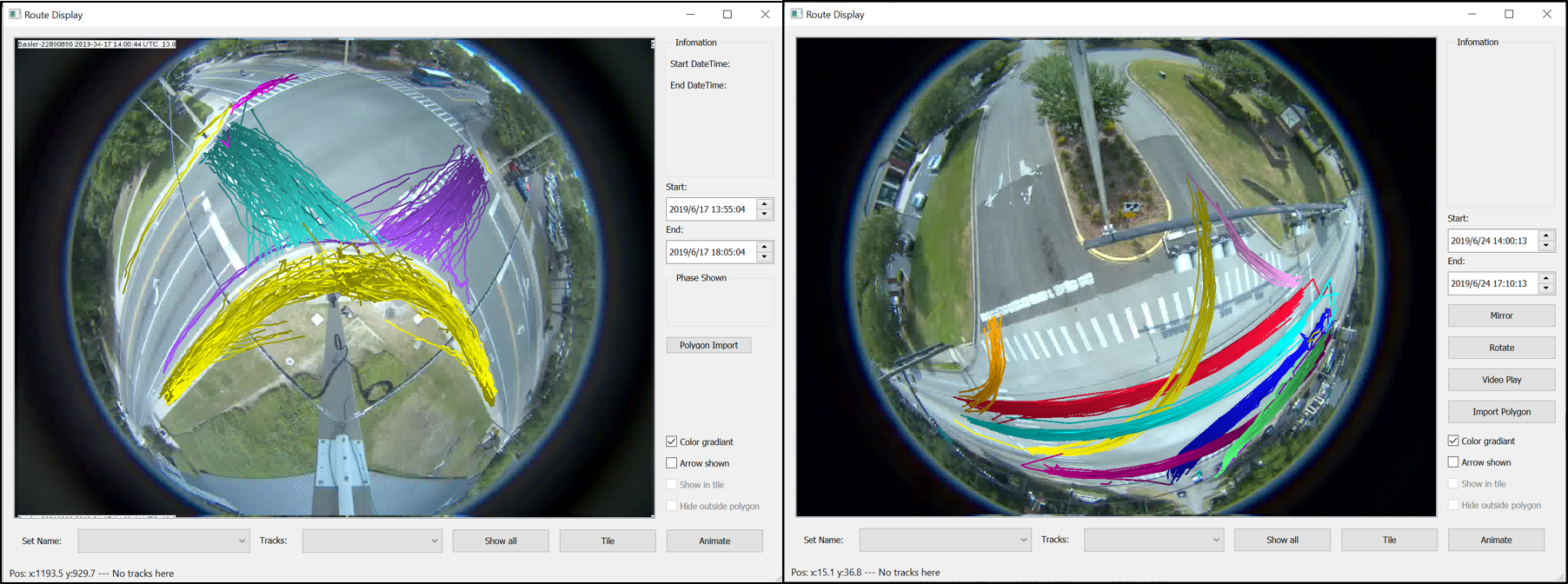Viewport: 1568px width, 584px height.
Task: Click Animate in the right window
Action: pyautogui.click(x=1496, y=540)
